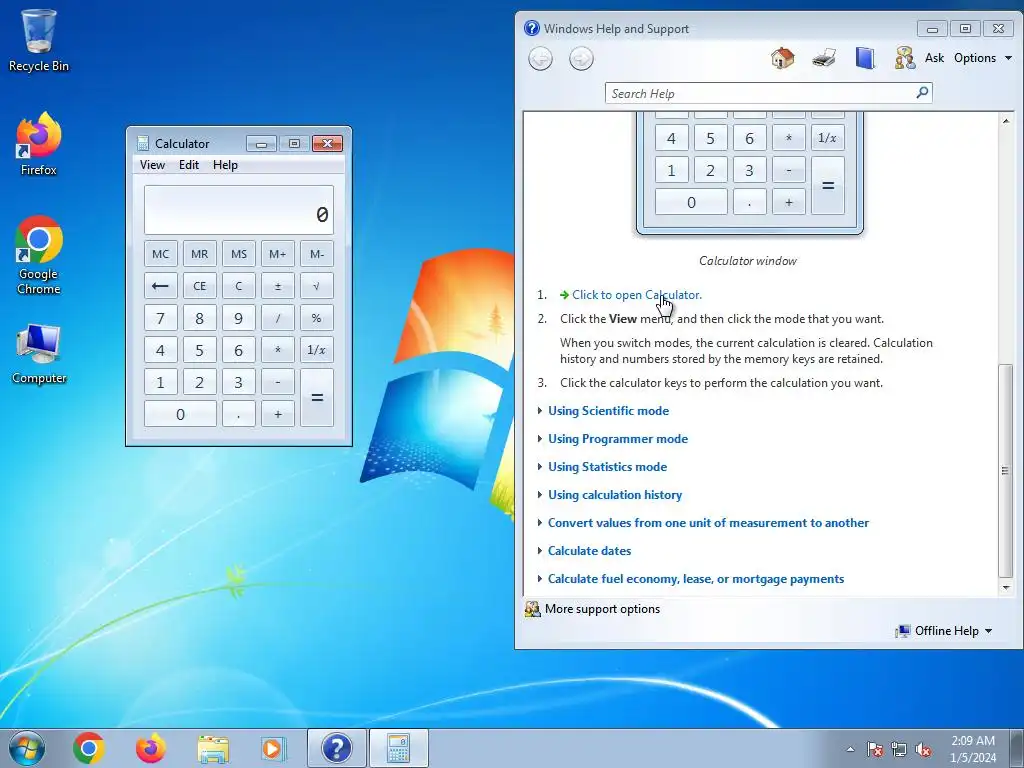Image resolution: width=1024 pixels, height=768 pixels.
Task: Click the plus-minus key on Calculator
Action: tap(278, 286)
